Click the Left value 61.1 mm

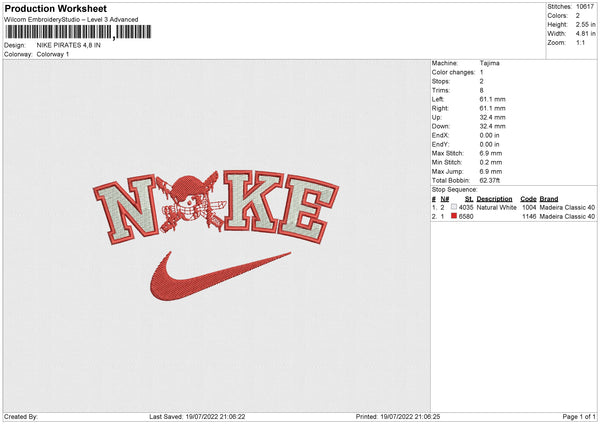coord(492,99)
